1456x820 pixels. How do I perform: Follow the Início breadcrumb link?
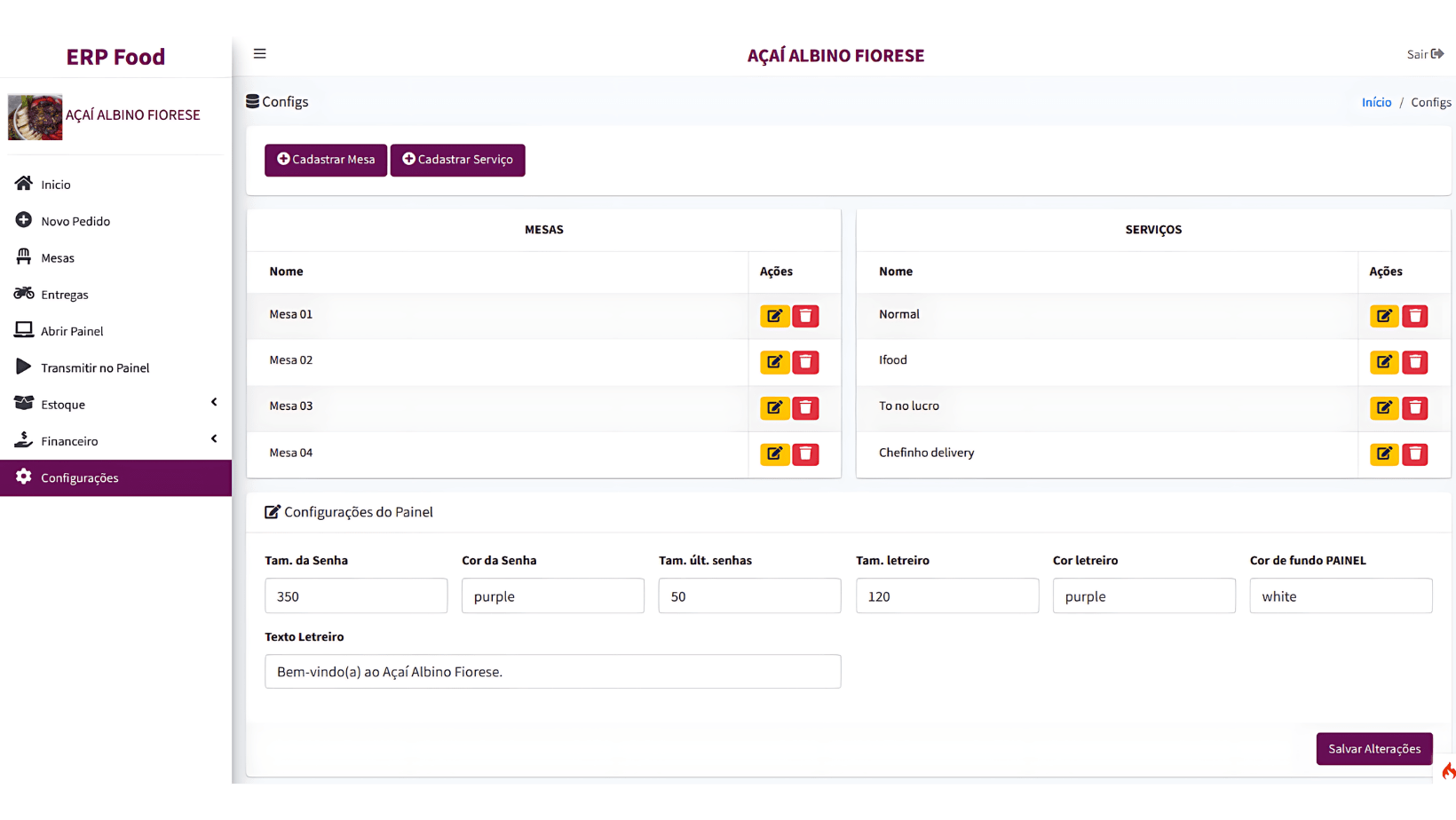(1376, 102)
